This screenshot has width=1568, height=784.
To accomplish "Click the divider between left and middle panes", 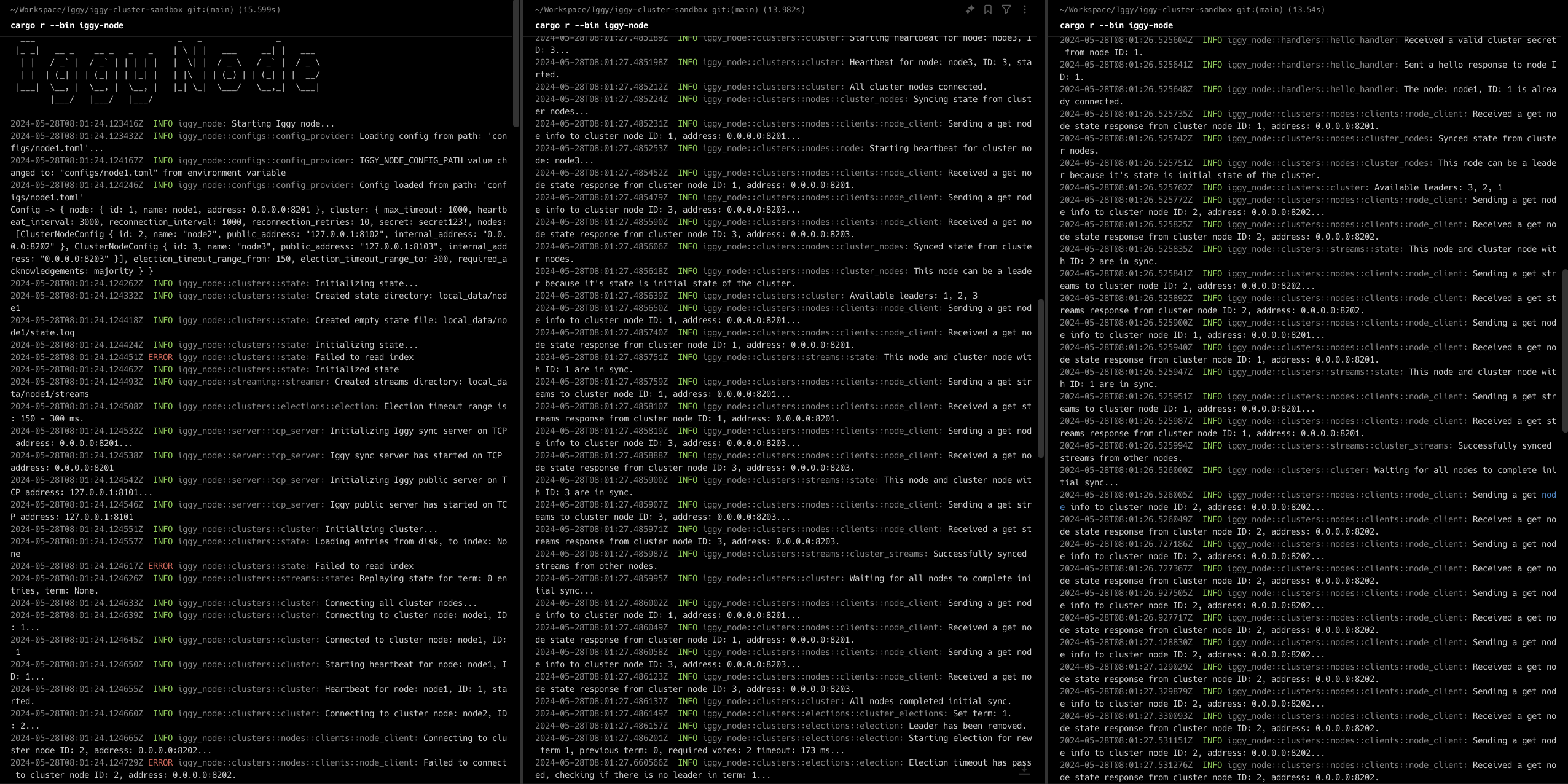I will point(521,392).
